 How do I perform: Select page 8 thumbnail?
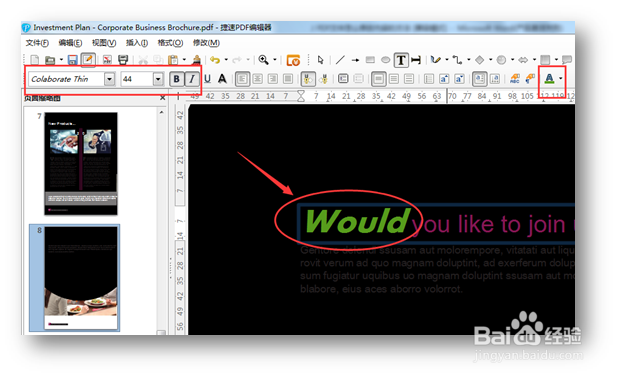pyautogui.click(x=81, y=278)
